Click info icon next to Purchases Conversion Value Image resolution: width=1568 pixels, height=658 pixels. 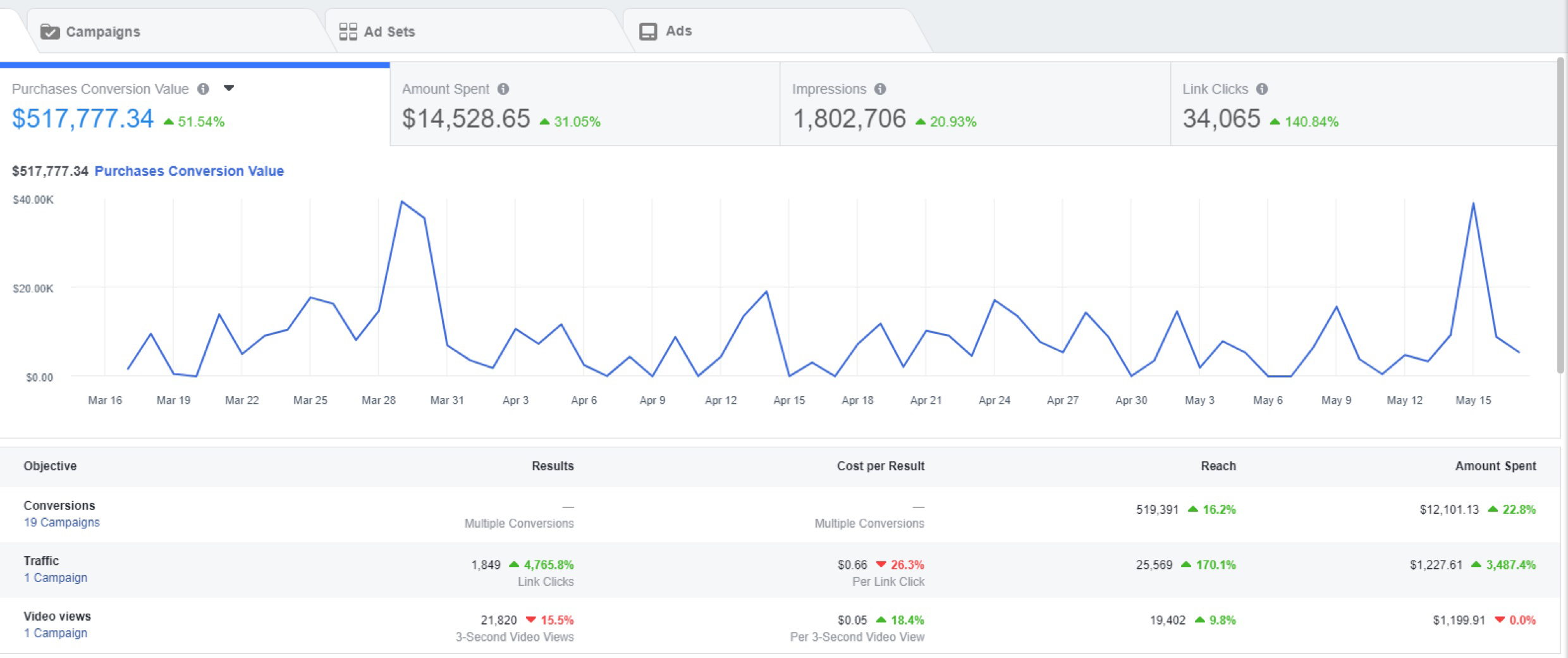click(x=203, y=89)
